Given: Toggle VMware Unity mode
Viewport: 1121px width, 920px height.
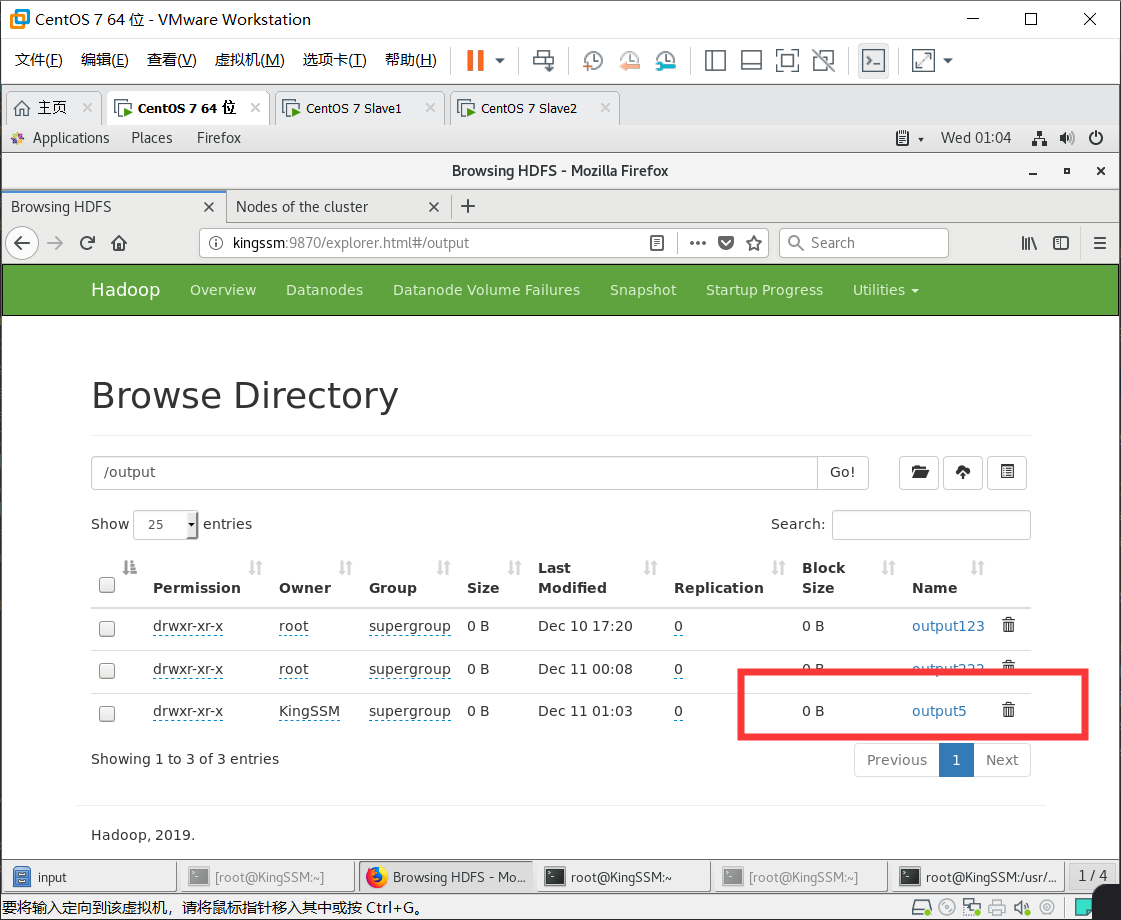Looking at the screenshot, I should (824, 61).
